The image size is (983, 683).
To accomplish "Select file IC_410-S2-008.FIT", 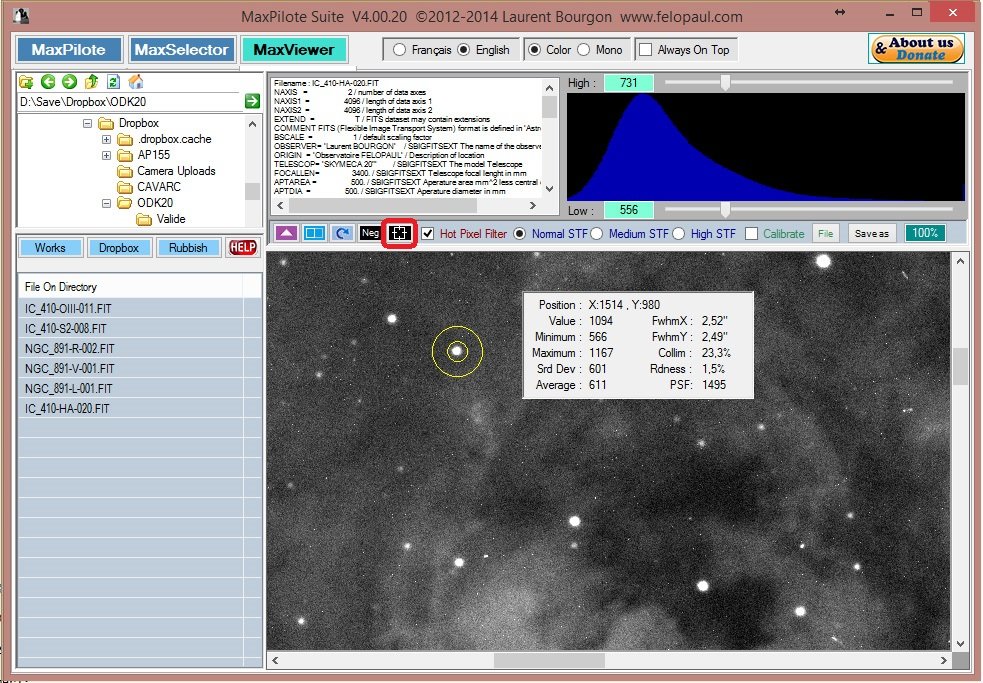I will (139, 329).
